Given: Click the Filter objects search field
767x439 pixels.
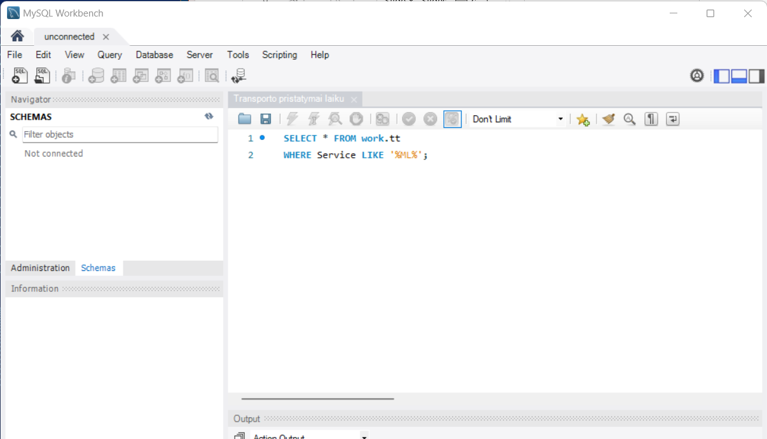Looking at the screenshot, I should click(120, 134).
